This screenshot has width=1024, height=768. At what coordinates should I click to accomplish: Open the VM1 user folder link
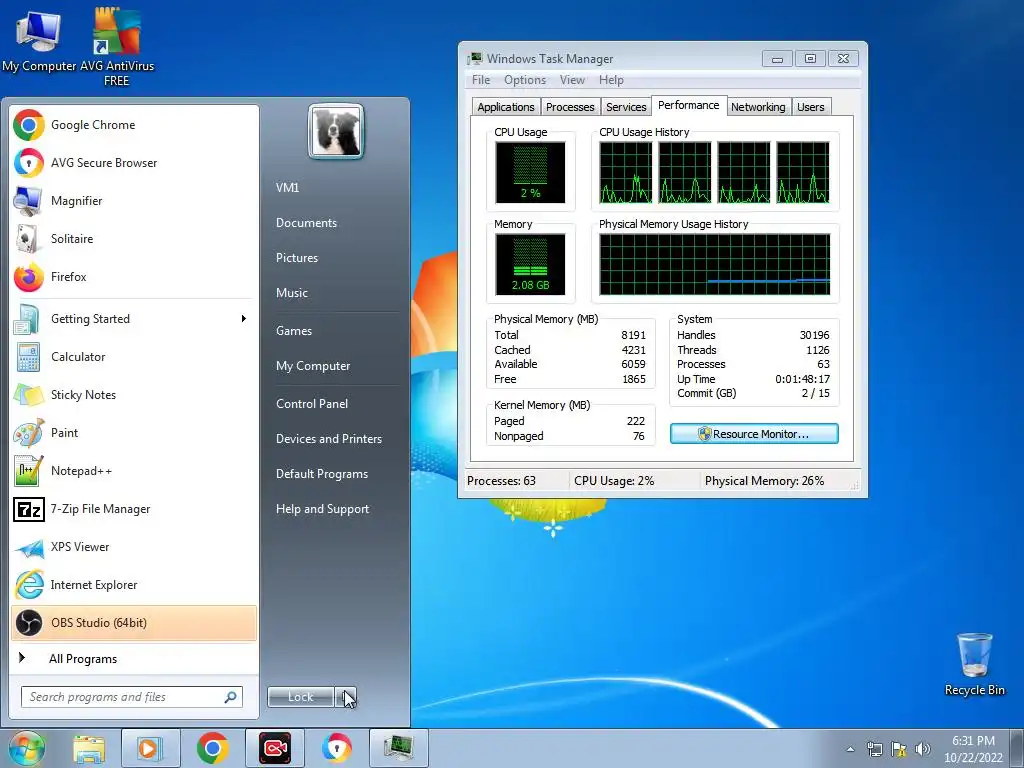click(287, 187)
